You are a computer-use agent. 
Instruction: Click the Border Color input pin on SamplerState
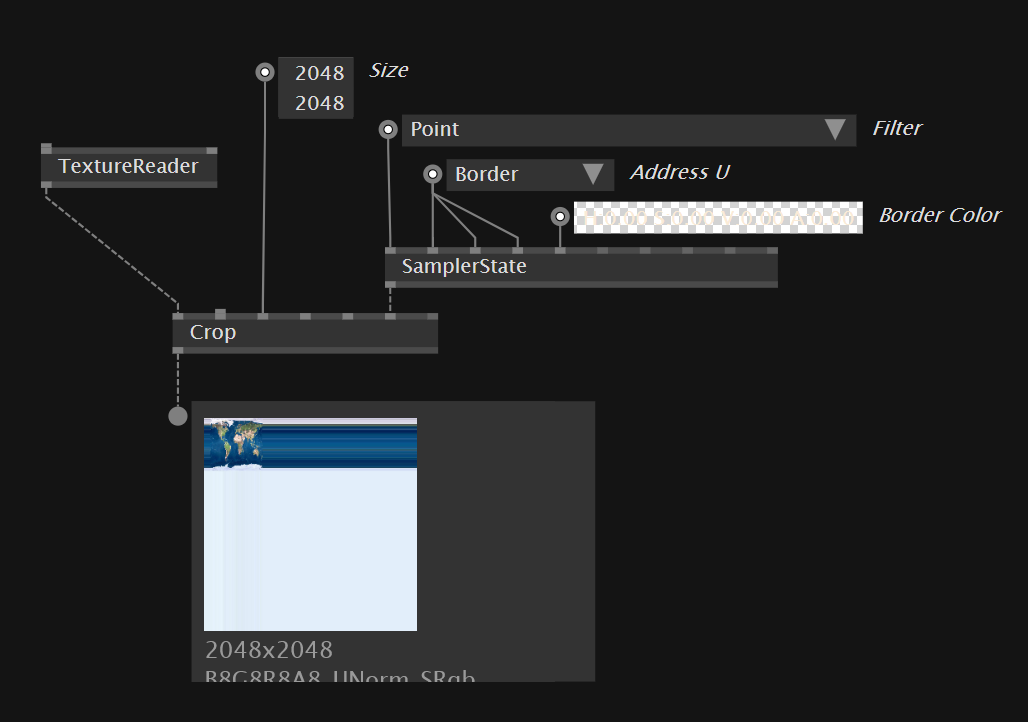(x=560, y=251)
